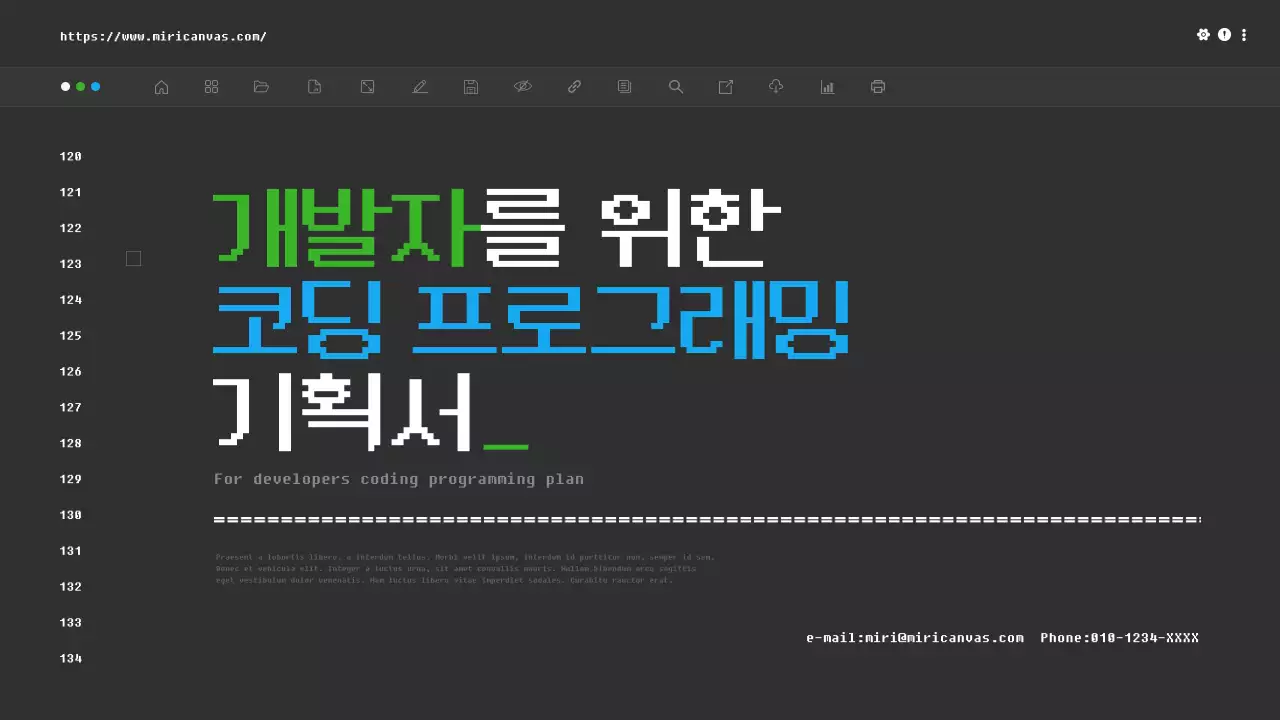Create a new document via the page icon
Viewport: 1280px width, 720px height.
314,86
